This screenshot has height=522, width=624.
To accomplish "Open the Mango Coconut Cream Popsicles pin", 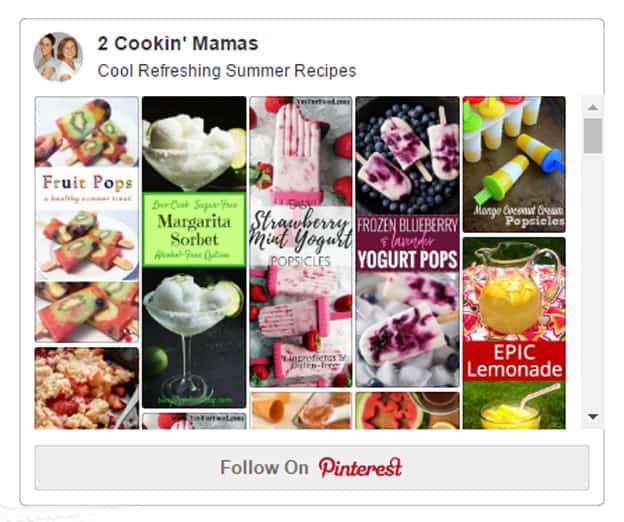I will coord(514,164).
